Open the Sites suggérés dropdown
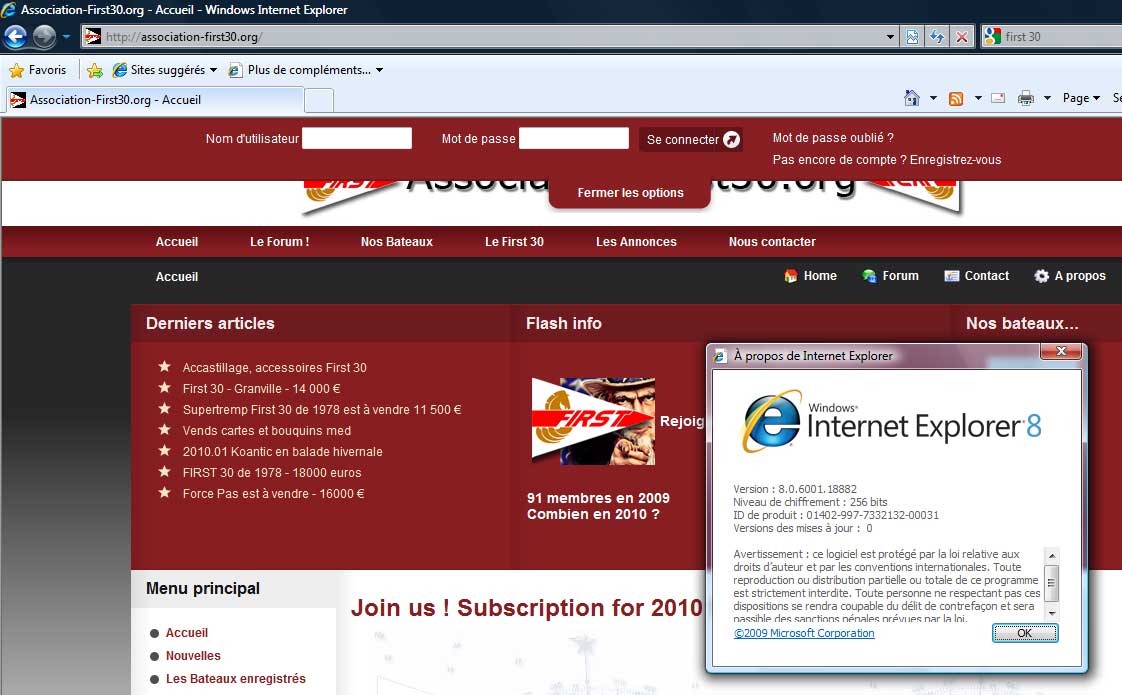1122x695 pixels. click(165, 70)
